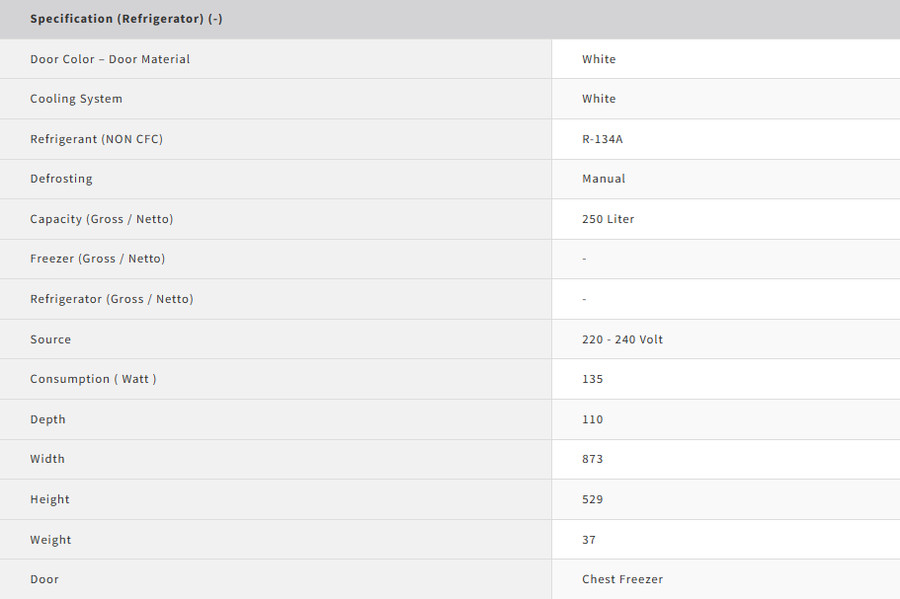Image resolution: width=900 pixels, height=599 pixels.
Task: Click the Manual defrosting value
Action: [x=603, y=178]
